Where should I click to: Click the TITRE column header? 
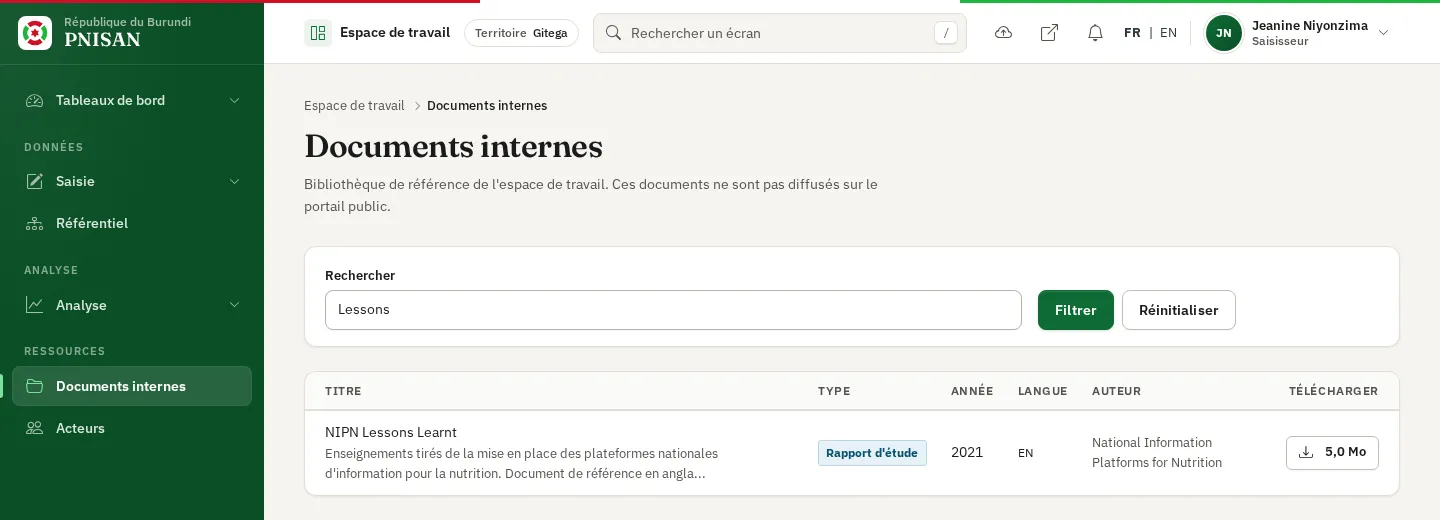pyautogui.click(x=343, y=391)
